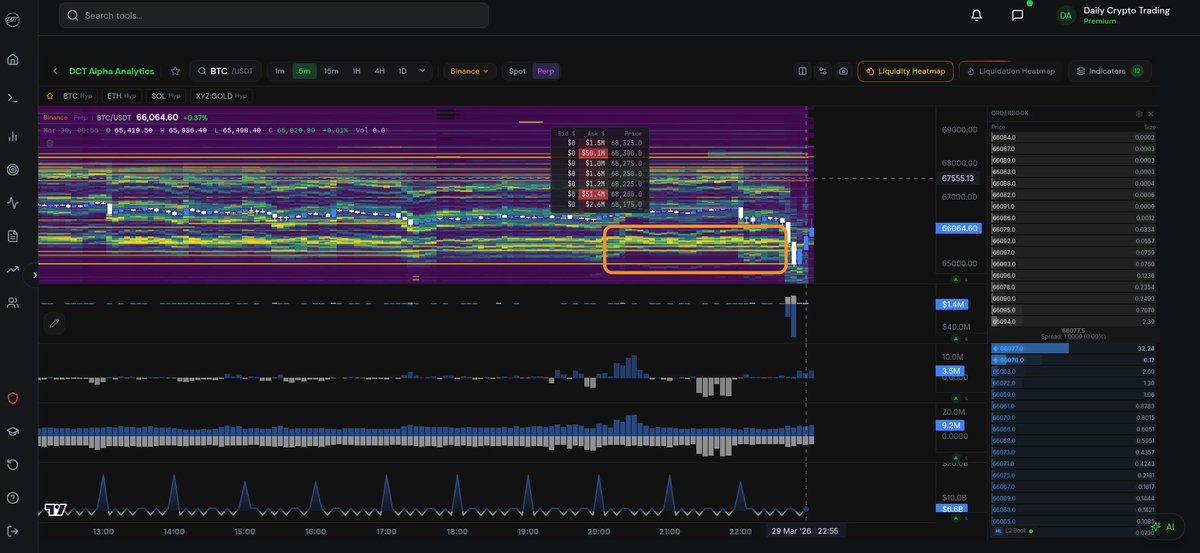Select the 1H timeframe

click(x=356, y=71)
